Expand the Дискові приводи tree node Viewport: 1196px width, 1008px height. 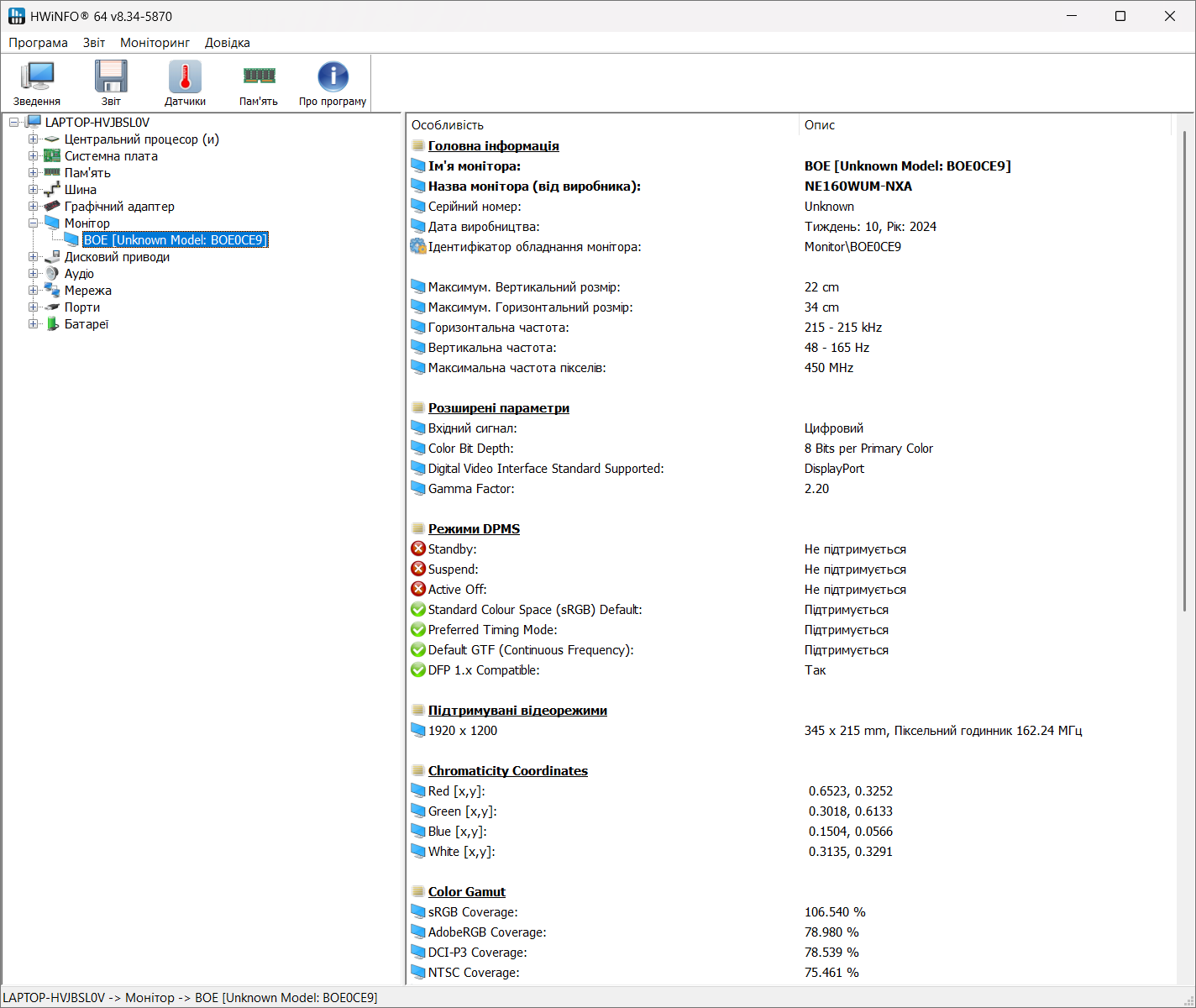pos(33,257)
